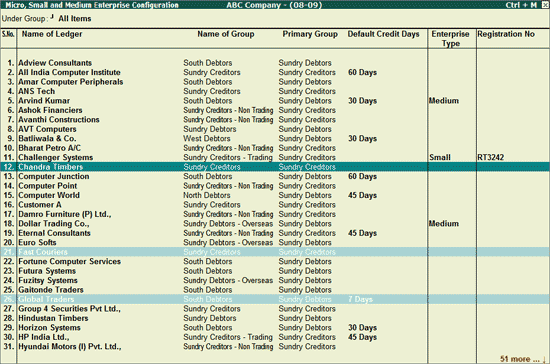Click the Name of Ledger column header
The height and width of the screenshot is (364, 550).
(x=52, y=34)
